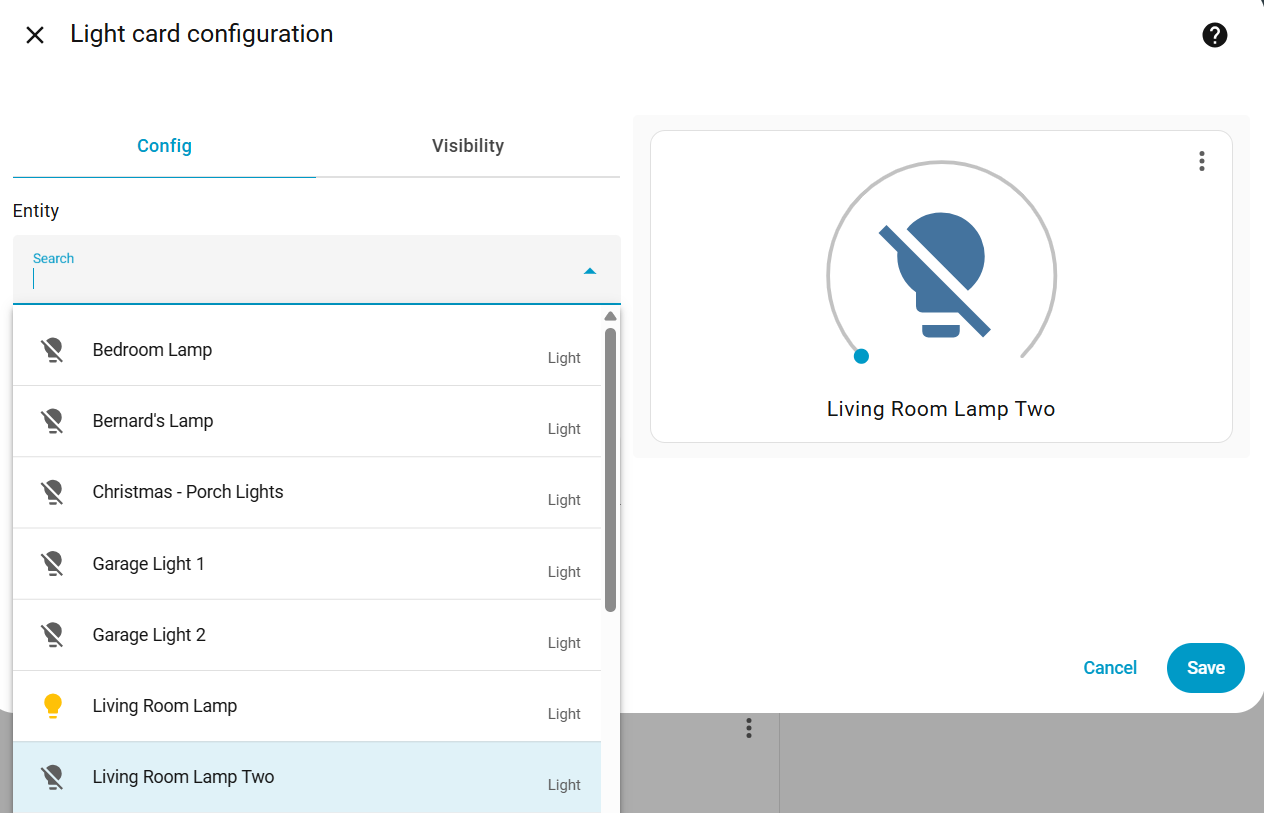This screenshot has height=813, width=1264.
Task: Click the yellow bulb icon next to Living Room Lamp
Action: (52, 705)
